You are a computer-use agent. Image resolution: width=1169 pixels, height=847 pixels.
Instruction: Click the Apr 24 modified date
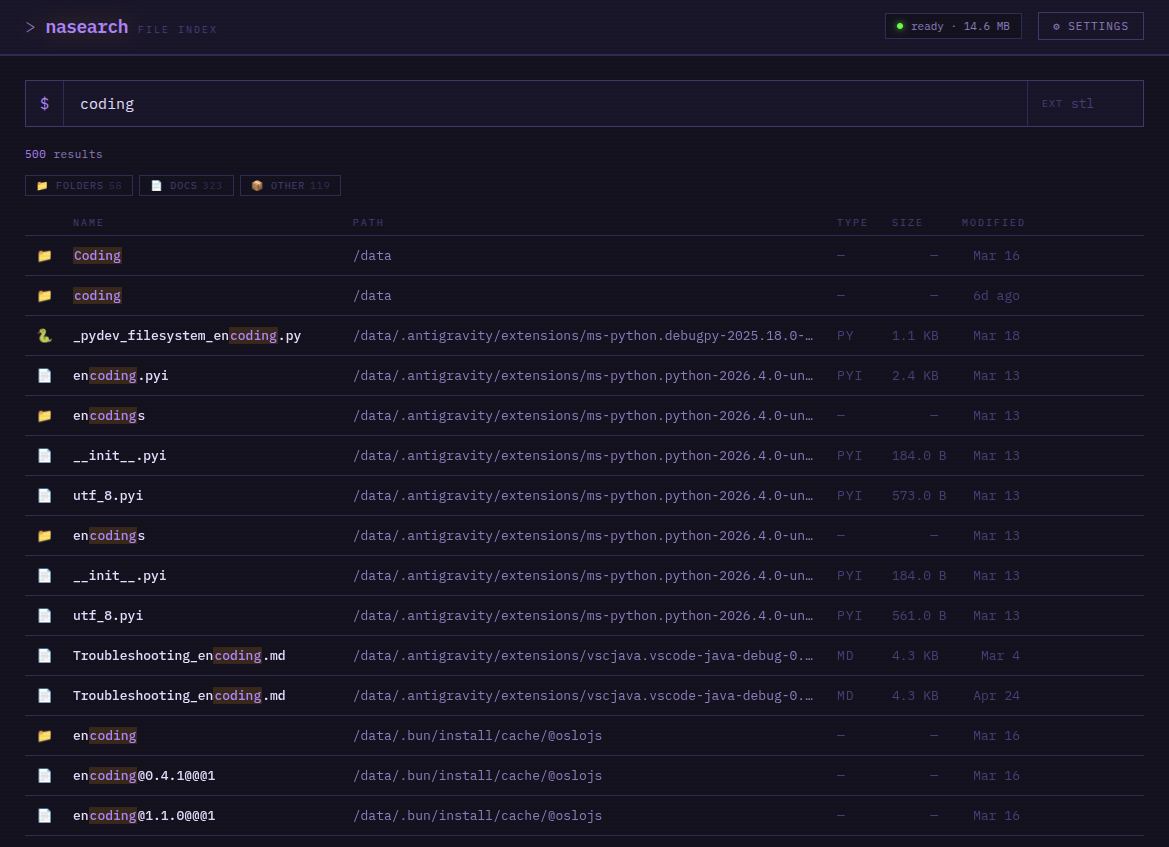tap(996, 696)
